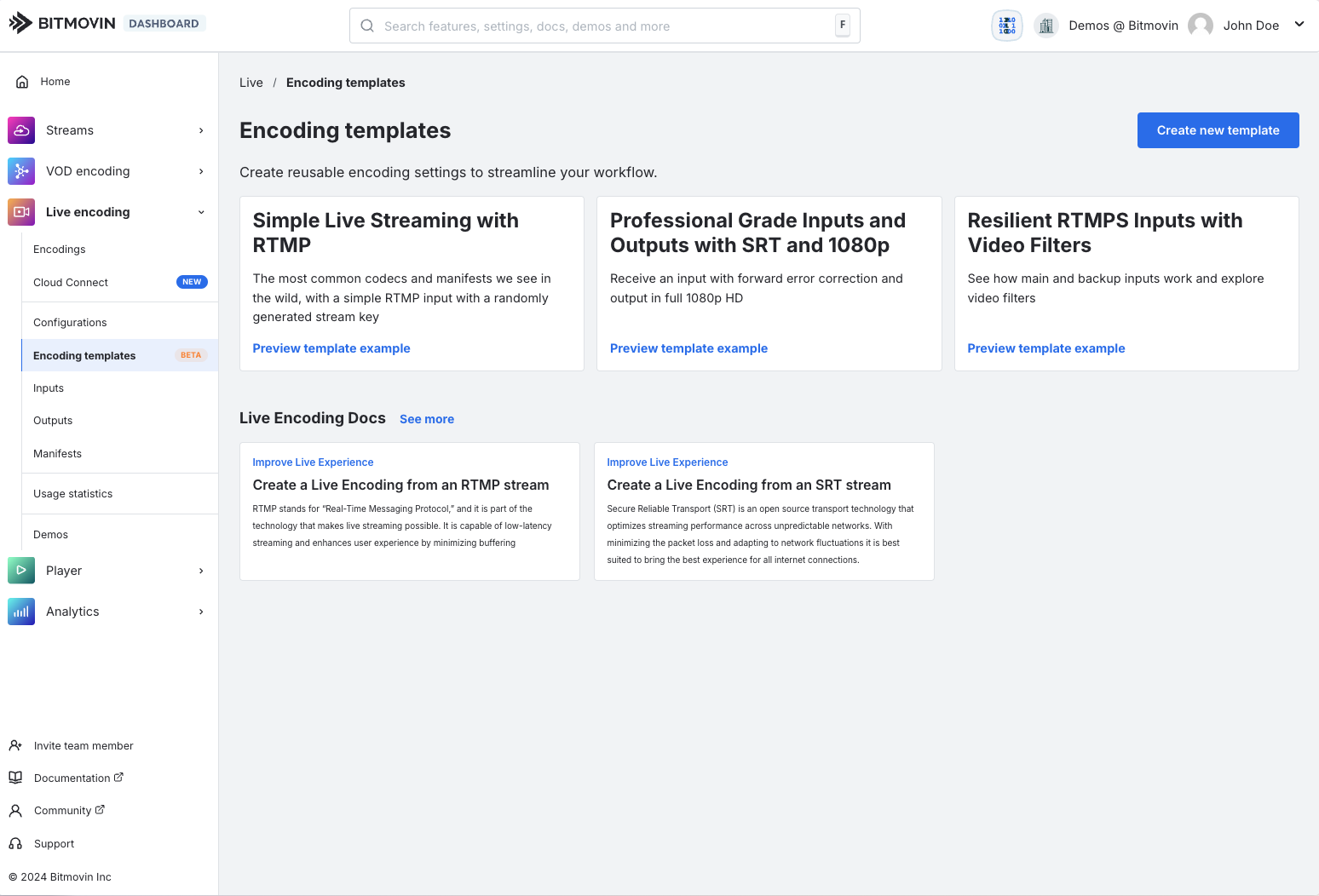Screen dimensions: 1319x896
Task: Click See more next to Live Encoding Docs
Action: point(427,419)
